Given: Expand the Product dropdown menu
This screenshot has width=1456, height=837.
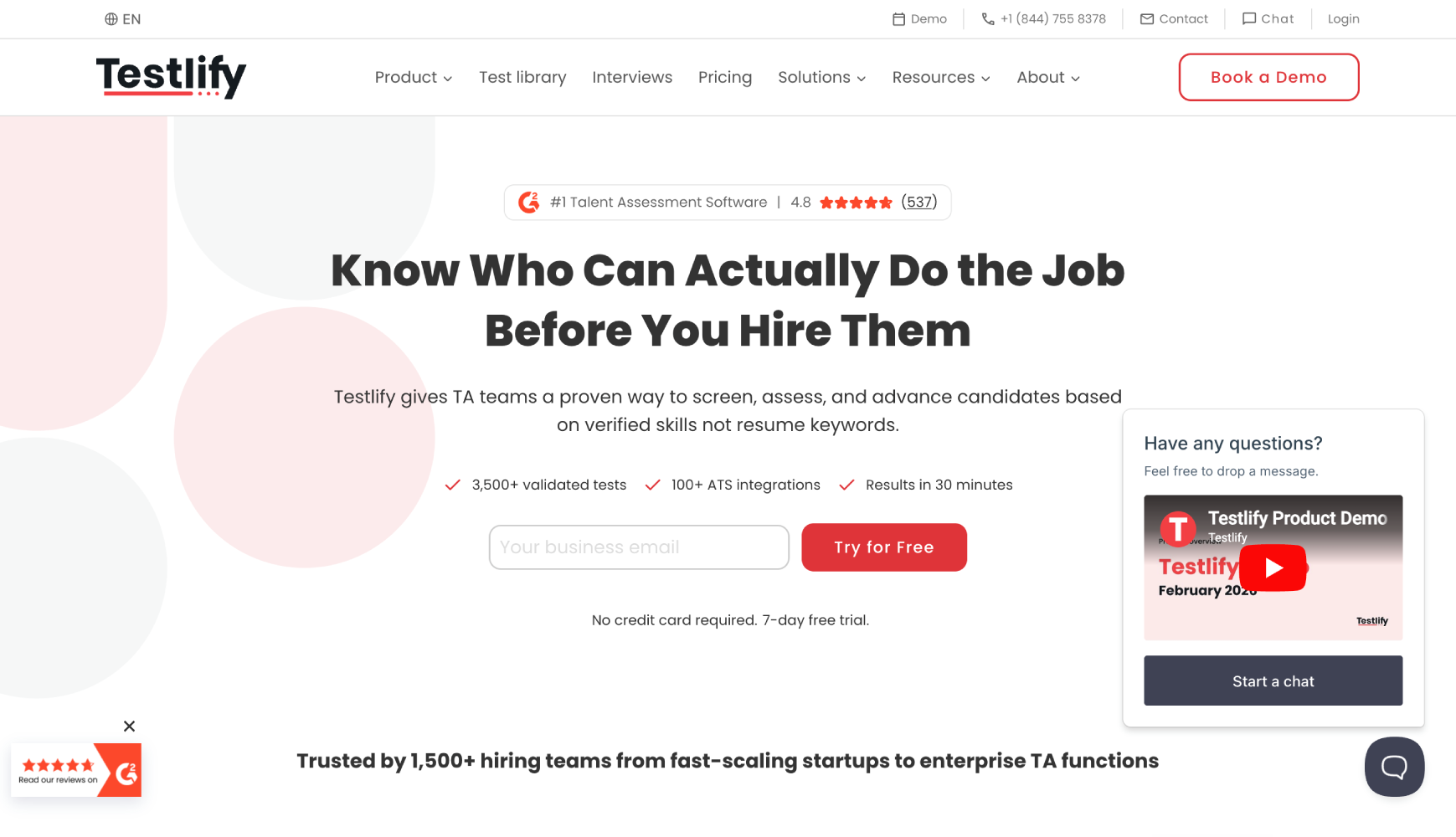Looking at the screenshot, I should [x=414, y=77].
